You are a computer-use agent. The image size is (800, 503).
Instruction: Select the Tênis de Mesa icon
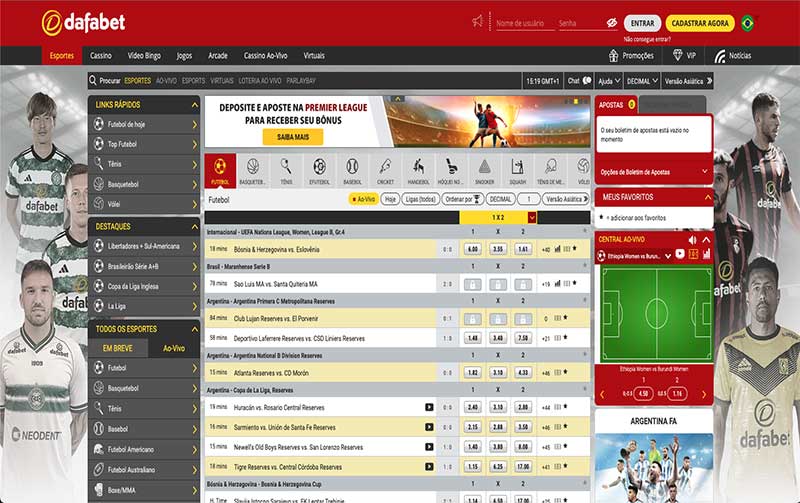tap(551, 170)
